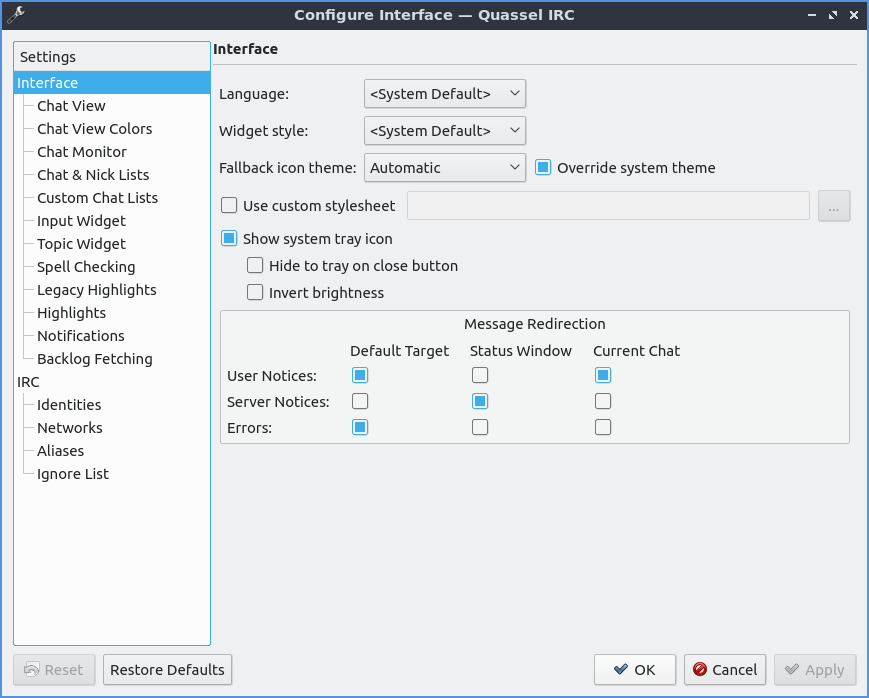Toggle Invert brightness checkbox
The height and width of the screenshot is (698, 869).
click(256, 293)
